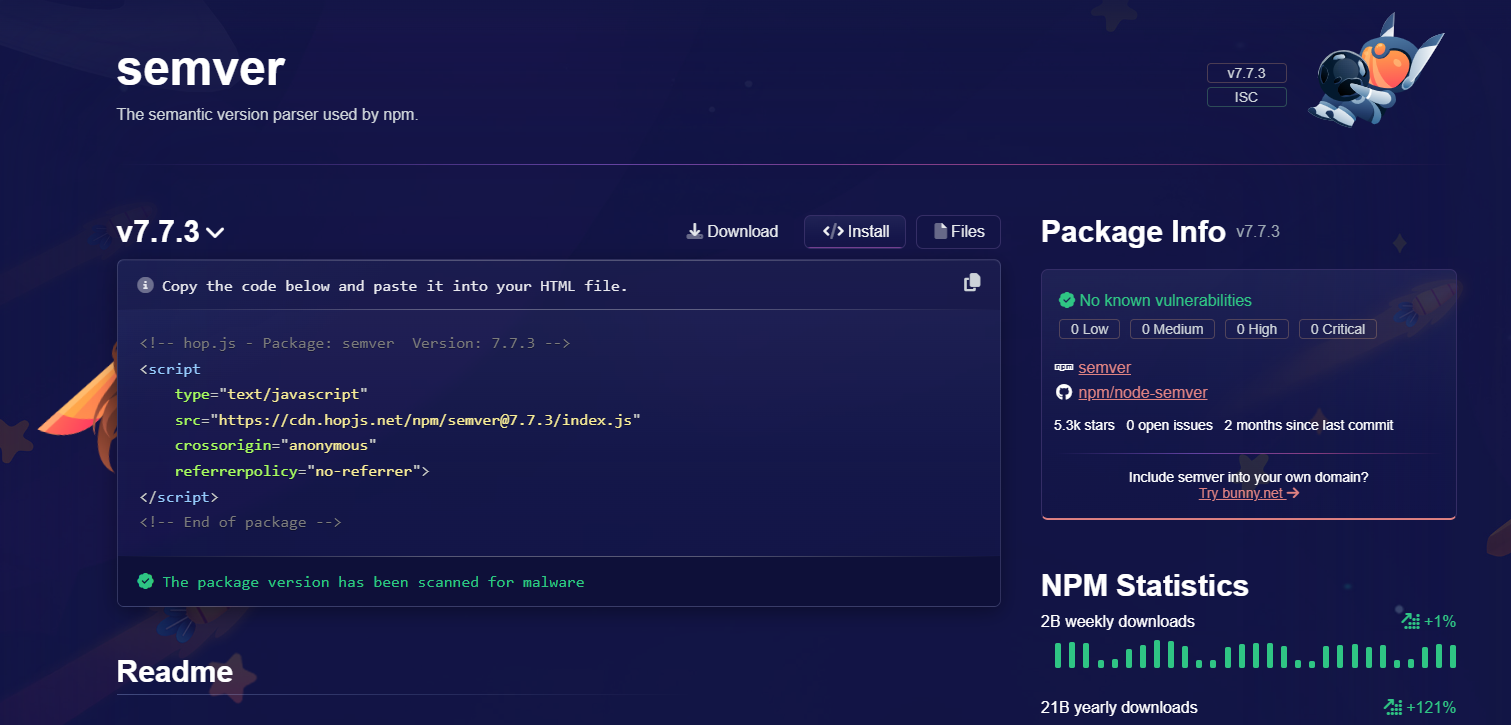Click the "21B yearly downloads" text

(1119, 707)
